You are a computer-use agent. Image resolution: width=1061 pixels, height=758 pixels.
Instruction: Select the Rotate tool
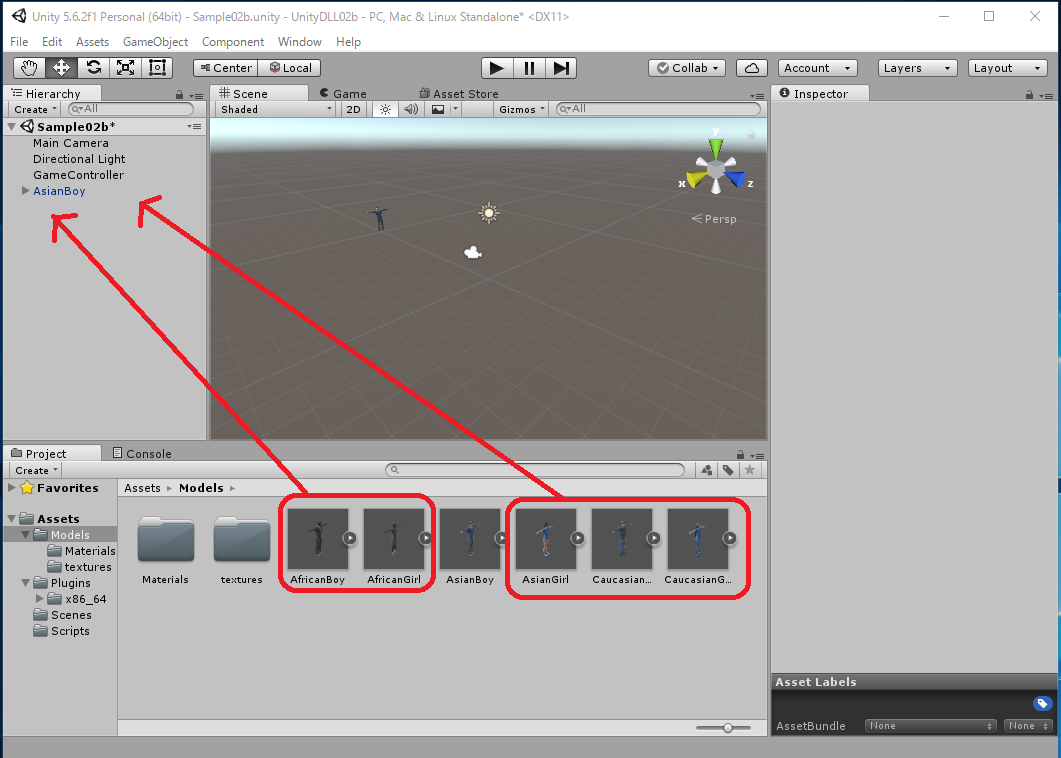(x=93, y=68)
